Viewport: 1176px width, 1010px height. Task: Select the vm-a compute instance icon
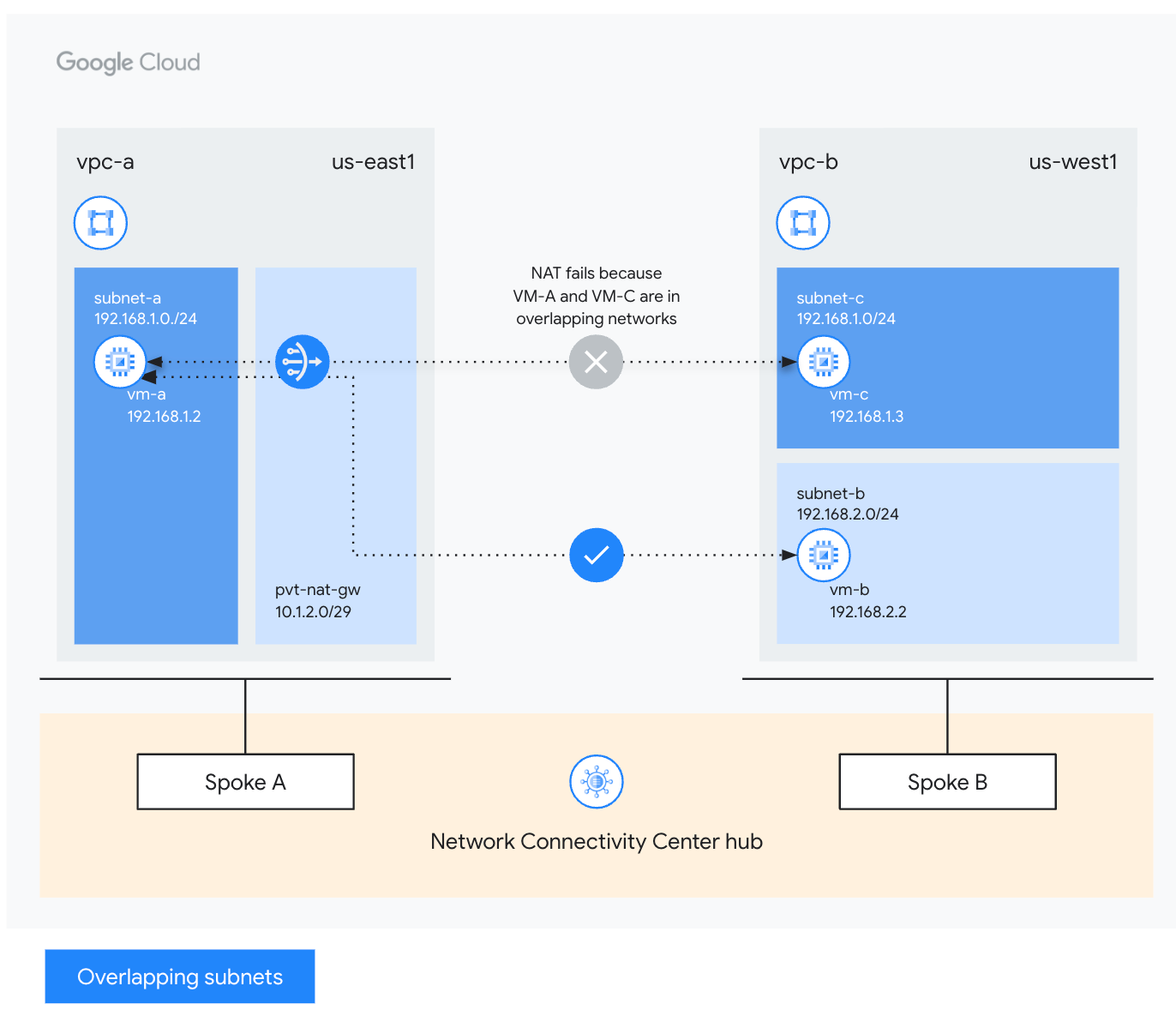pos(120,362)
